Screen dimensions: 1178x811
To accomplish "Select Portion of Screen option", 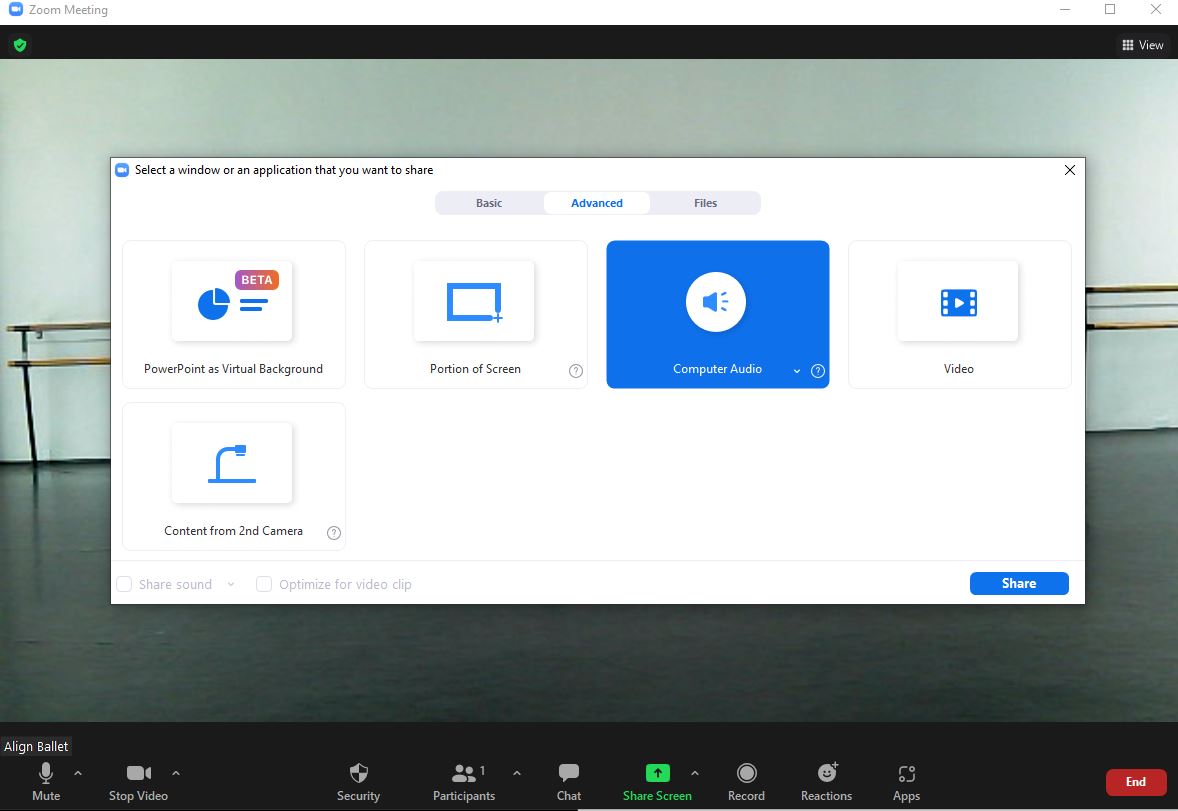I will pyautogui.click(x=476, y=314).
